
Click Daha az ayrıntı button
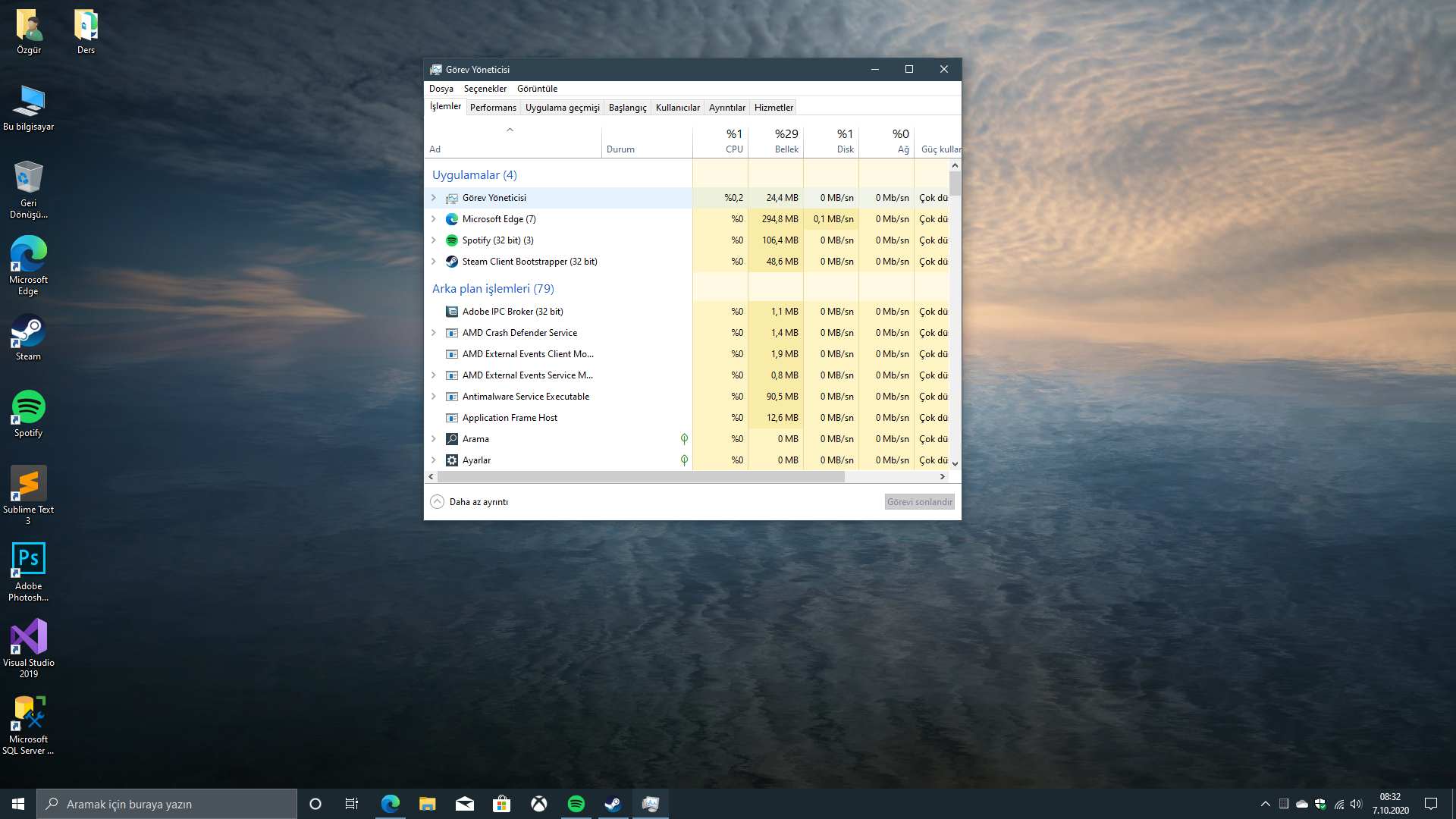click(469, 502)
